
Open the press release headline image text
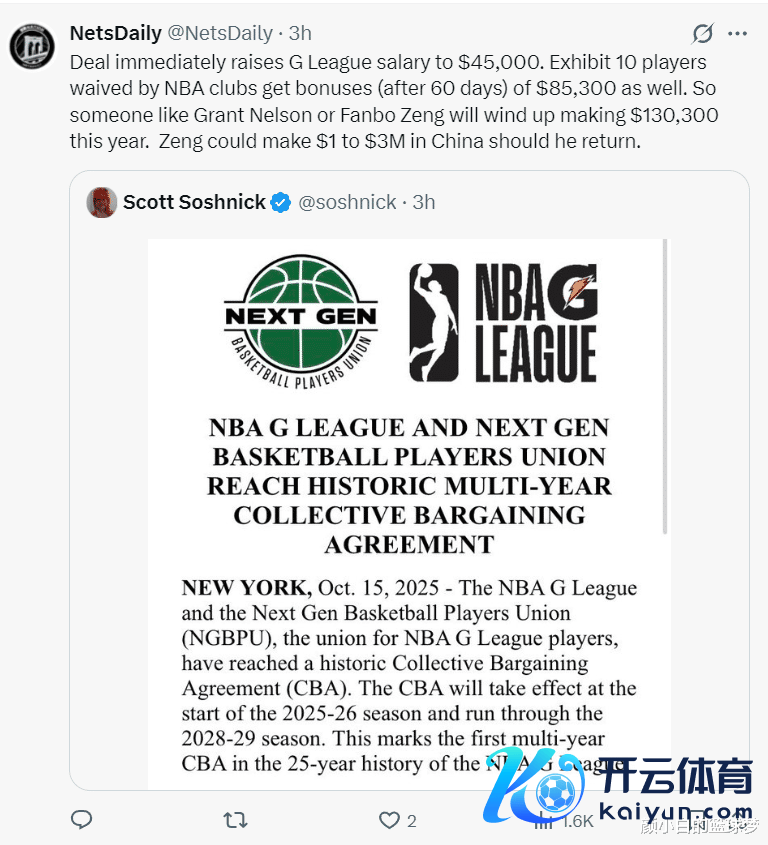pos(409,486)
